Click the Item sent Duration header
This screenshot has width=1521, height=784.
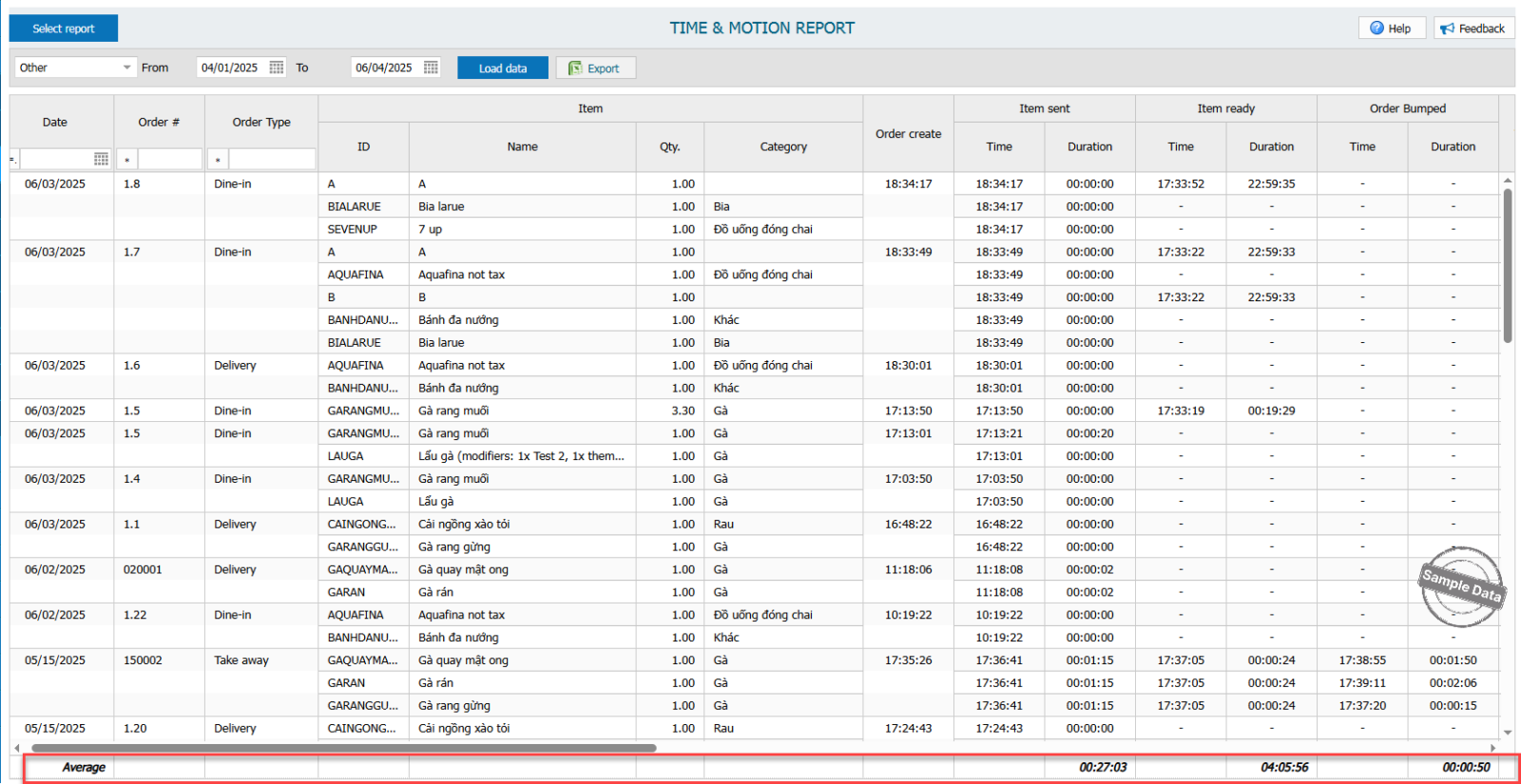[x=1089, y=146]
